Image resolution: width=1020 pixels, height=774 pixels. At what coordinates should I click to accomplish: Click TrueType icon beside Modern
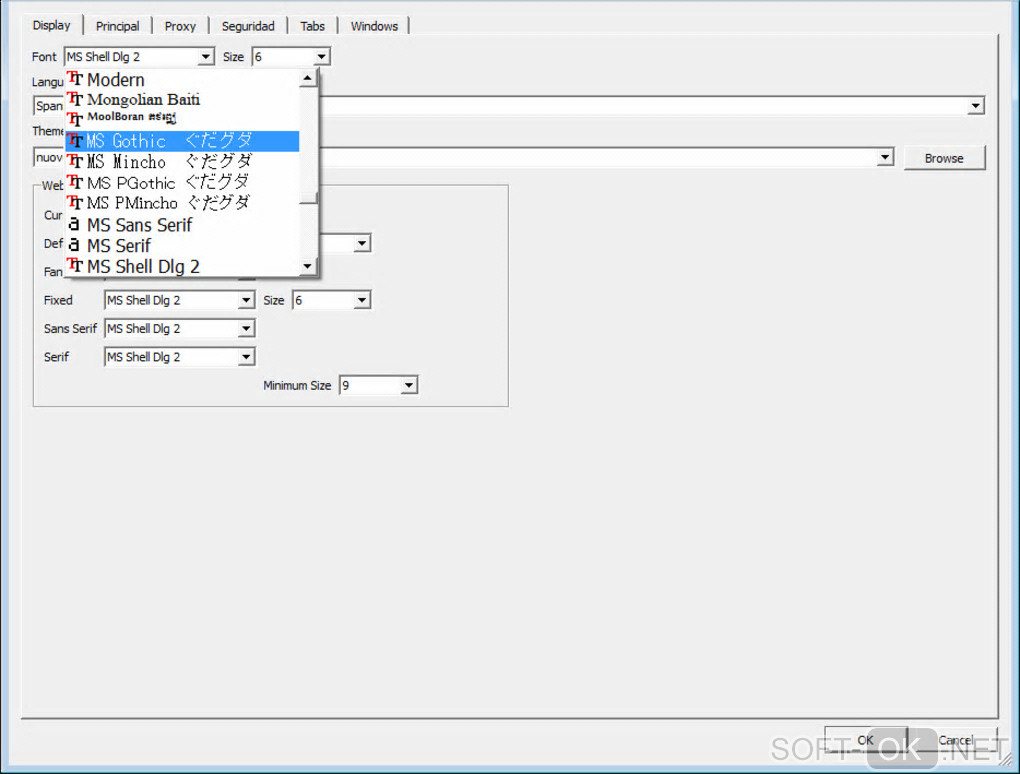tap(75, 79)
